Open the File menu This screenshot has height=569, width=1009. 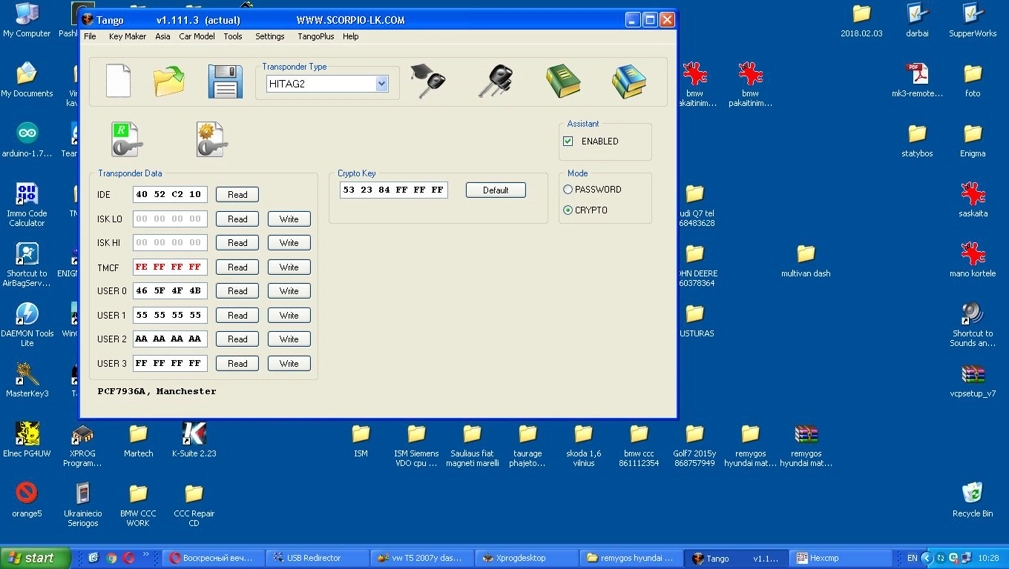(x=90, y=36)
